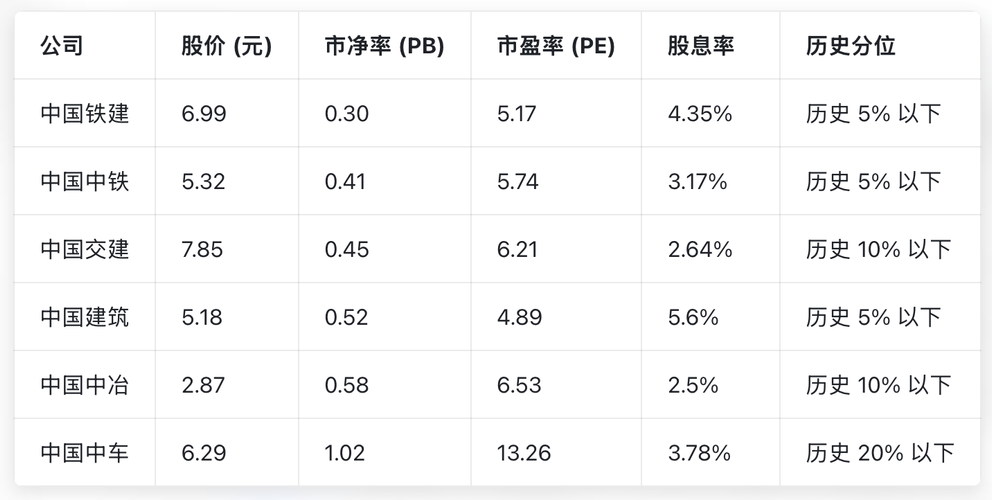Click the 0.41 PB value cell
This screenshot has width=992, height=500.
tap(345, 182)
